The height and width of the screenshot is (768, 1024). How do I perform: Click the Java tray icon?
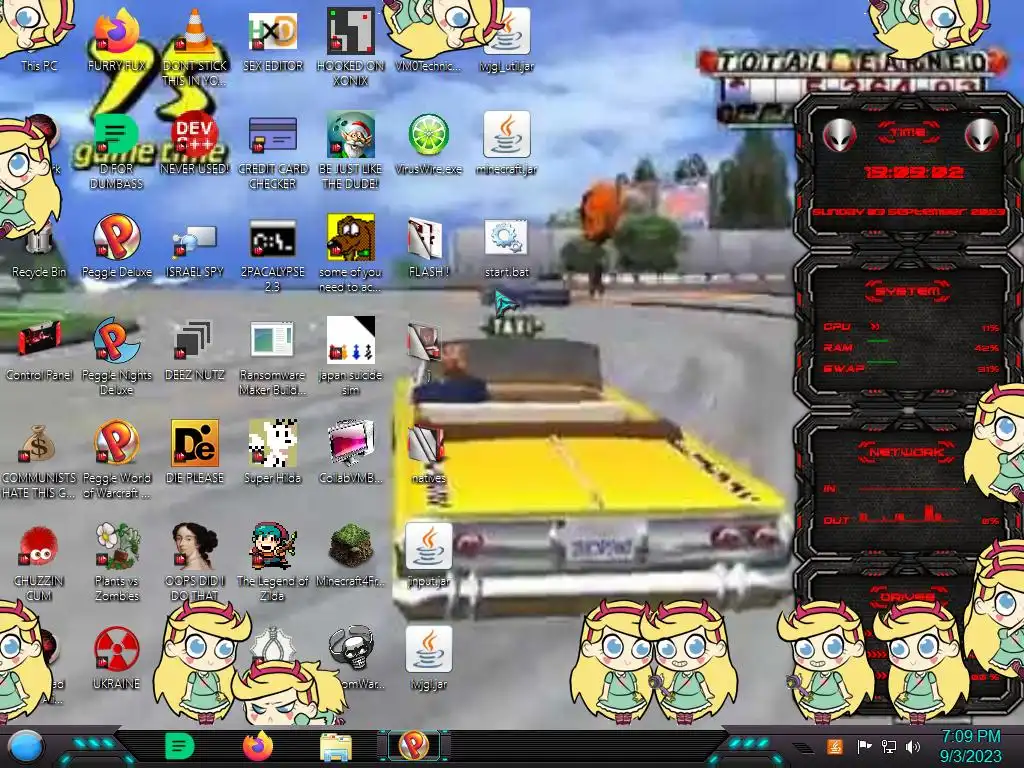point(835,746)
